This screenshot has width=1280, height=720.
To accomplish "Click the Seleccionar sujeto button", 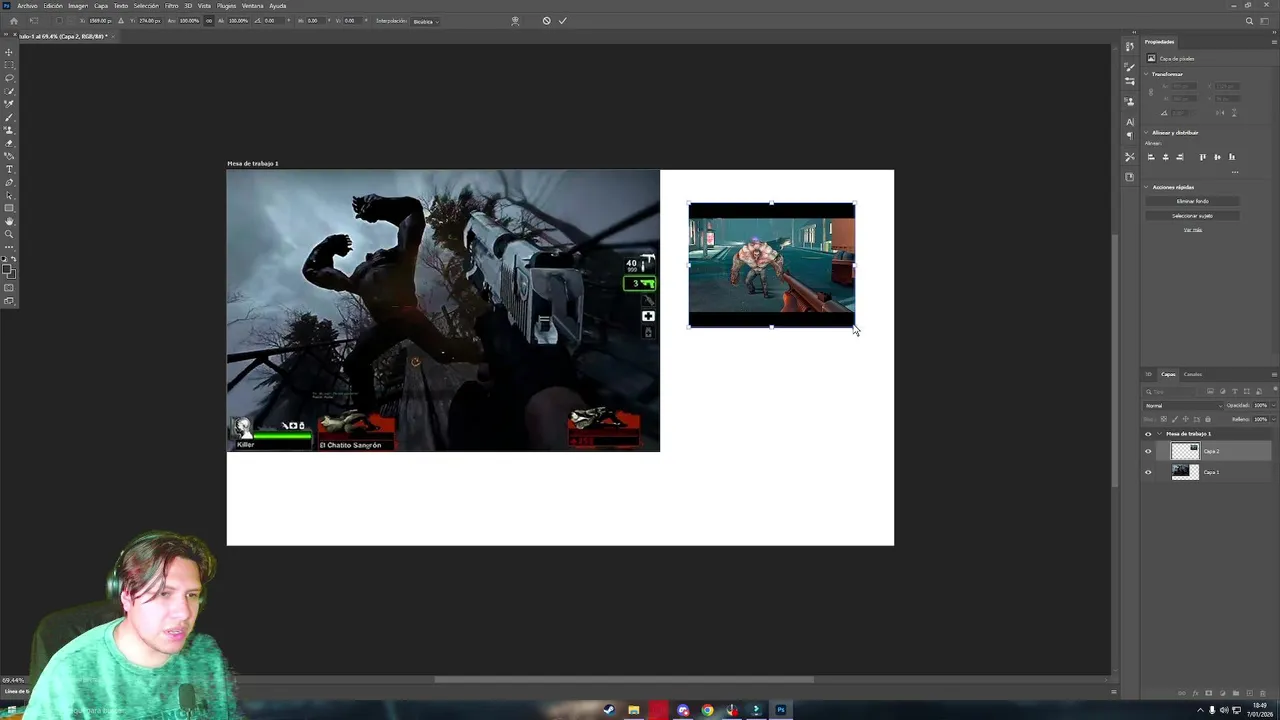I will [x=1192, y=216].
